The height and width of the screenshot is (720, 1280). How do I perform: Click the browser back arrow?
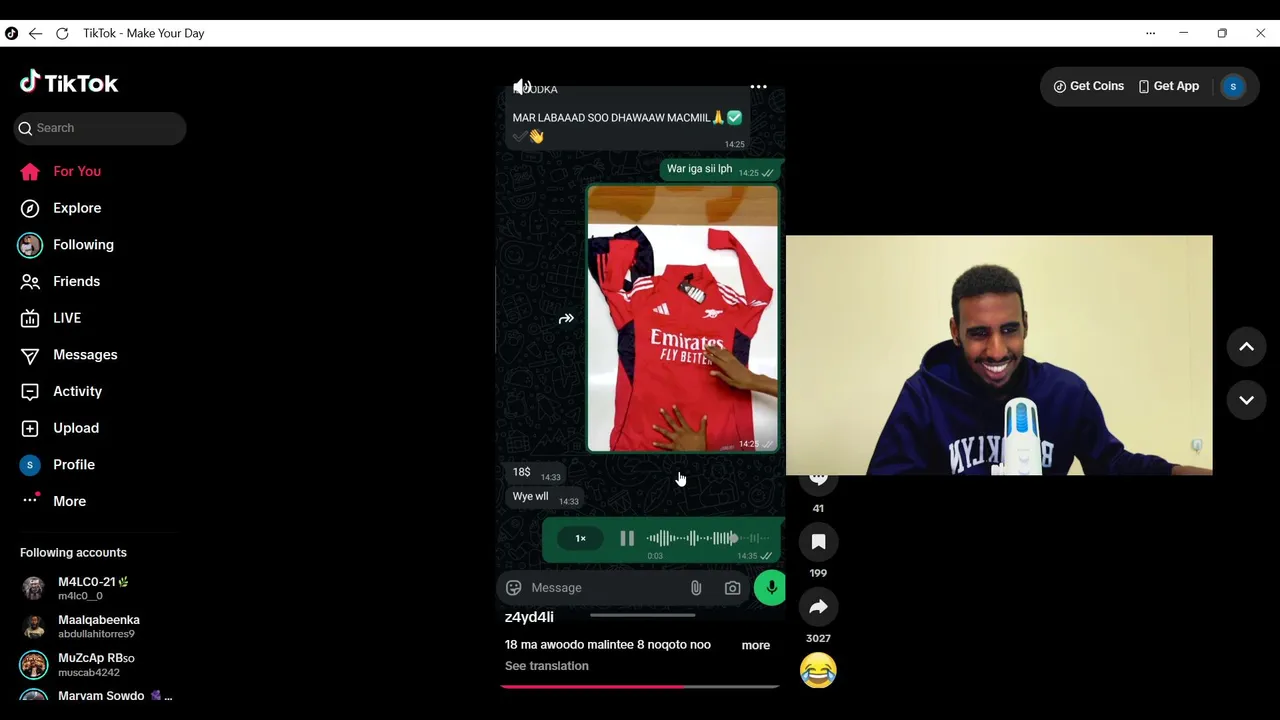coord(35,33)
